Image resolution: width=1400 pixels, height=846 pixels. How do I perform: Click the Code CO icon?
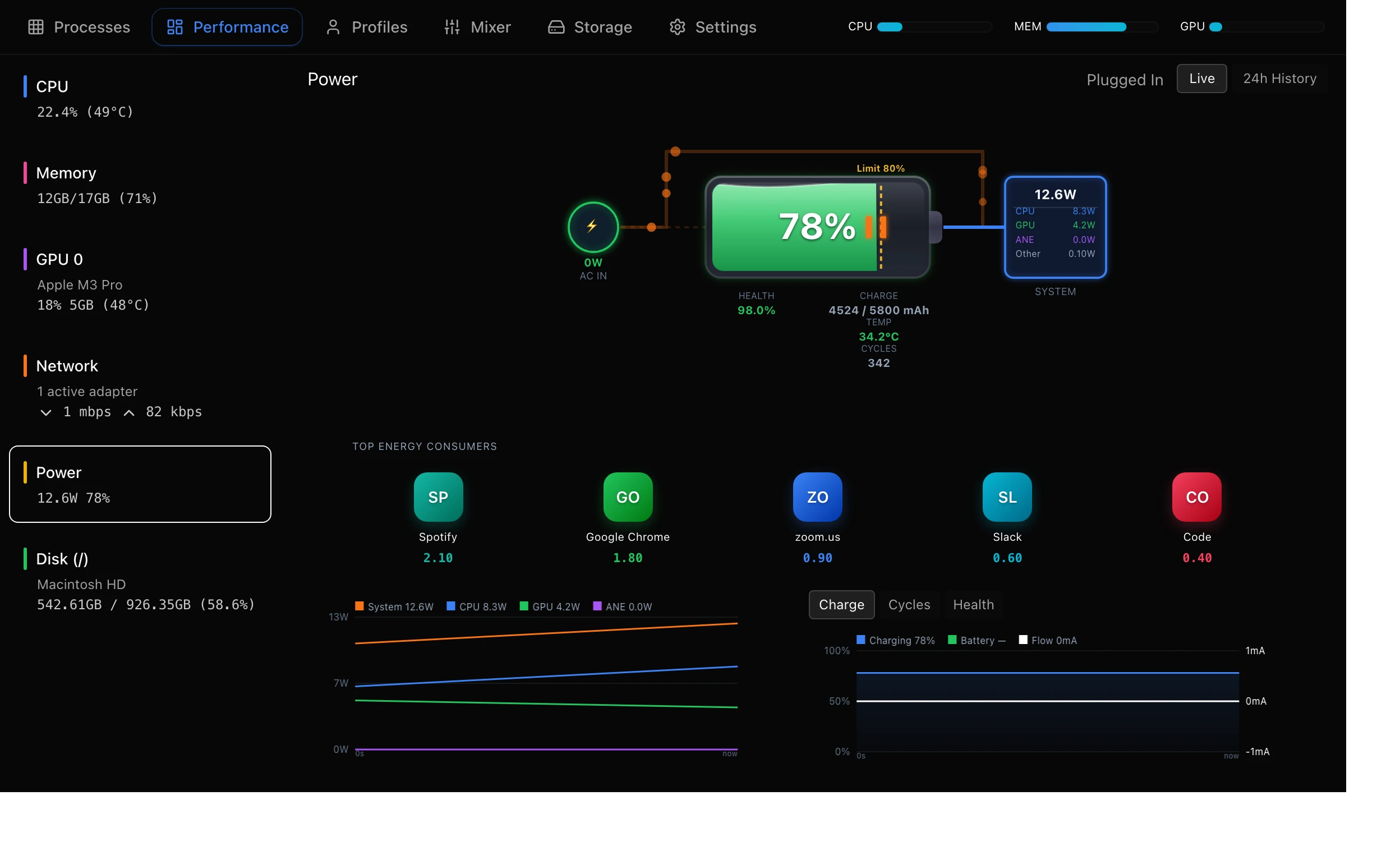tap(1197, 497)
